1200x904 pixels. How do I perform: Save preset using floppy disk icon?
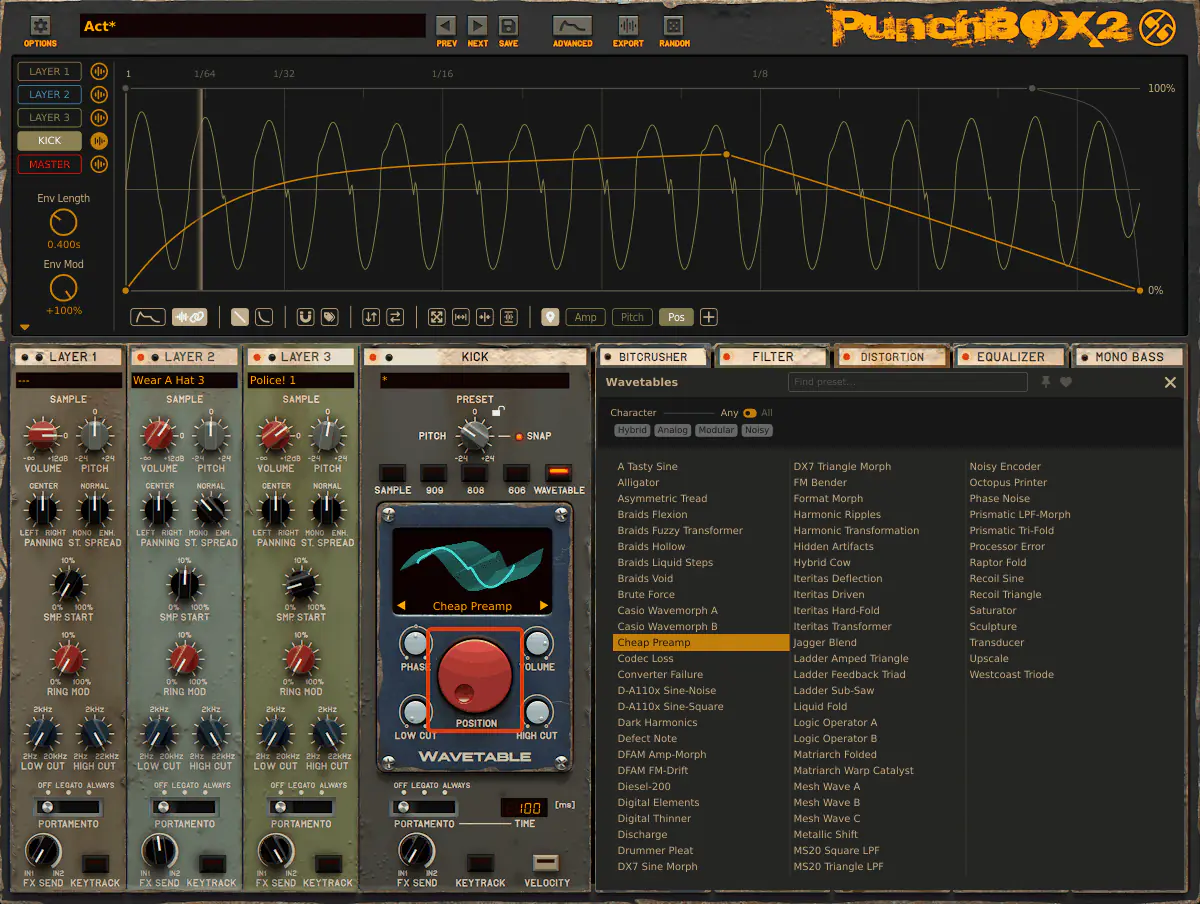(x=508, y=26)
